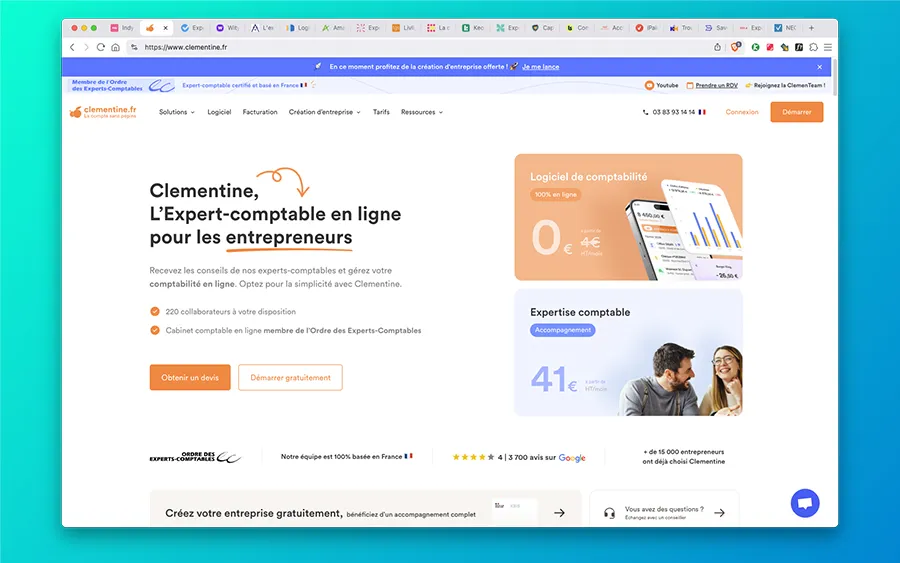Viewport: 900px width, 563px height.
Task: Open the Tarifs menu item
Action: 381,112
